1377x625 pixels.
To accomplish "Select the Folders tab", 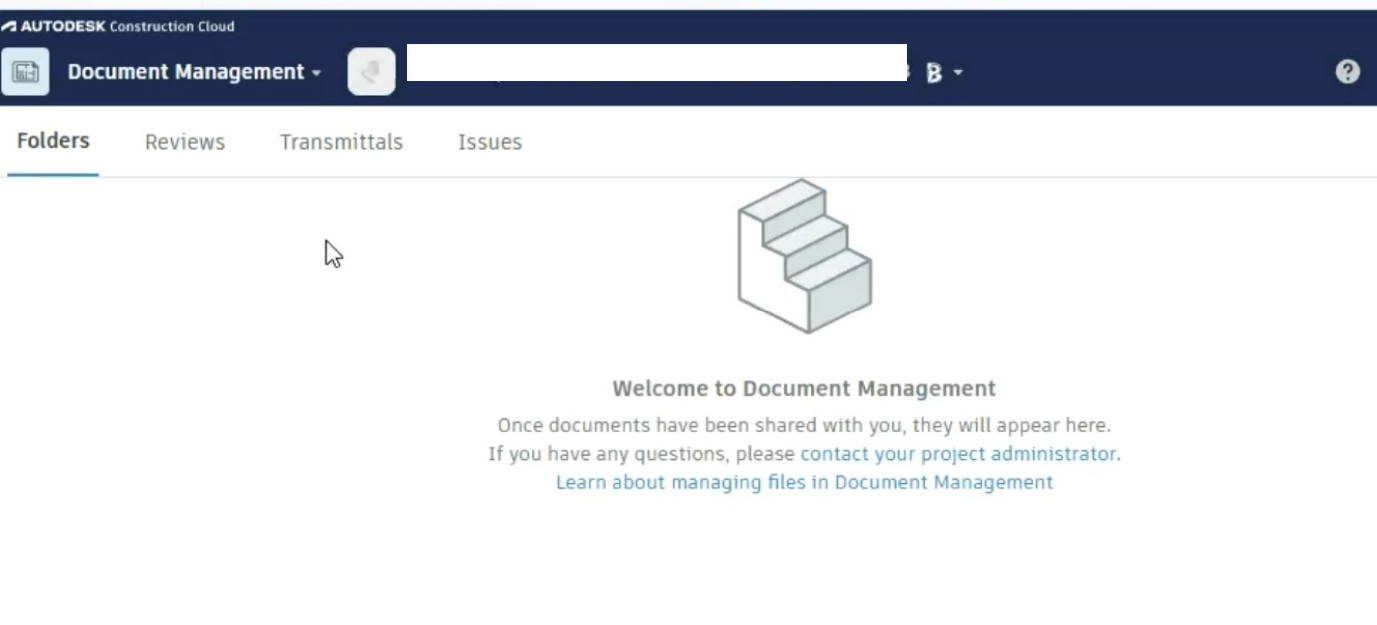I will pos(53,141).
